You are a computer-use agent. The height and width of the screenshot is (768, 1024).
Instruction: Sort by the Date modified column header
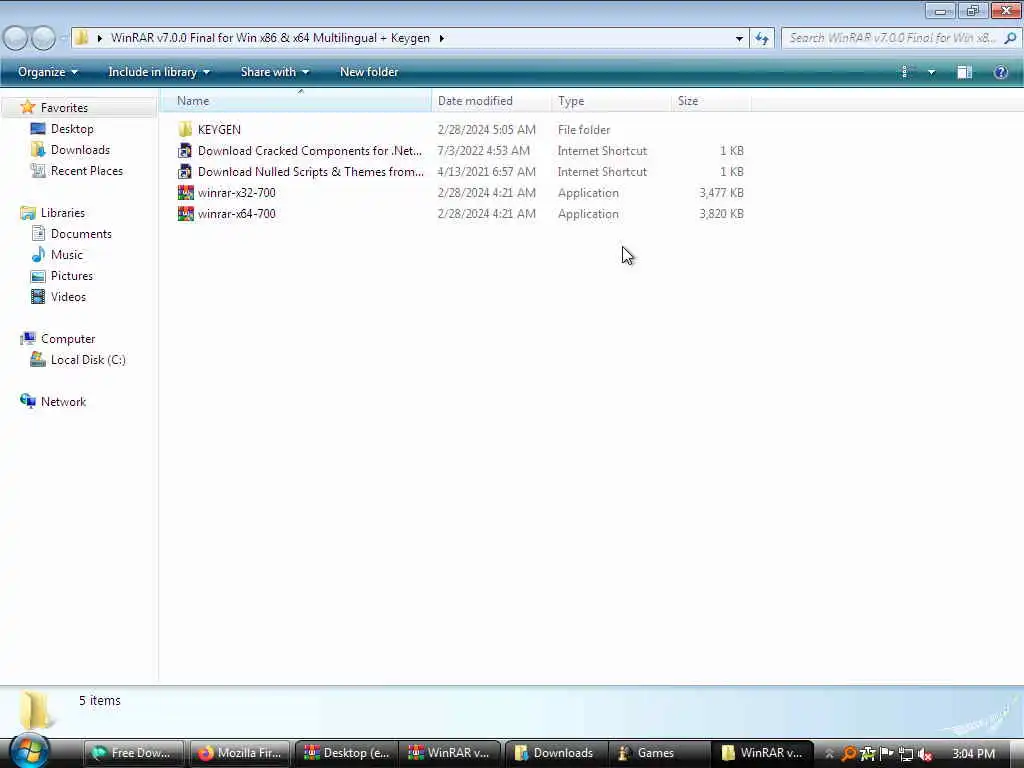point(491,101)
